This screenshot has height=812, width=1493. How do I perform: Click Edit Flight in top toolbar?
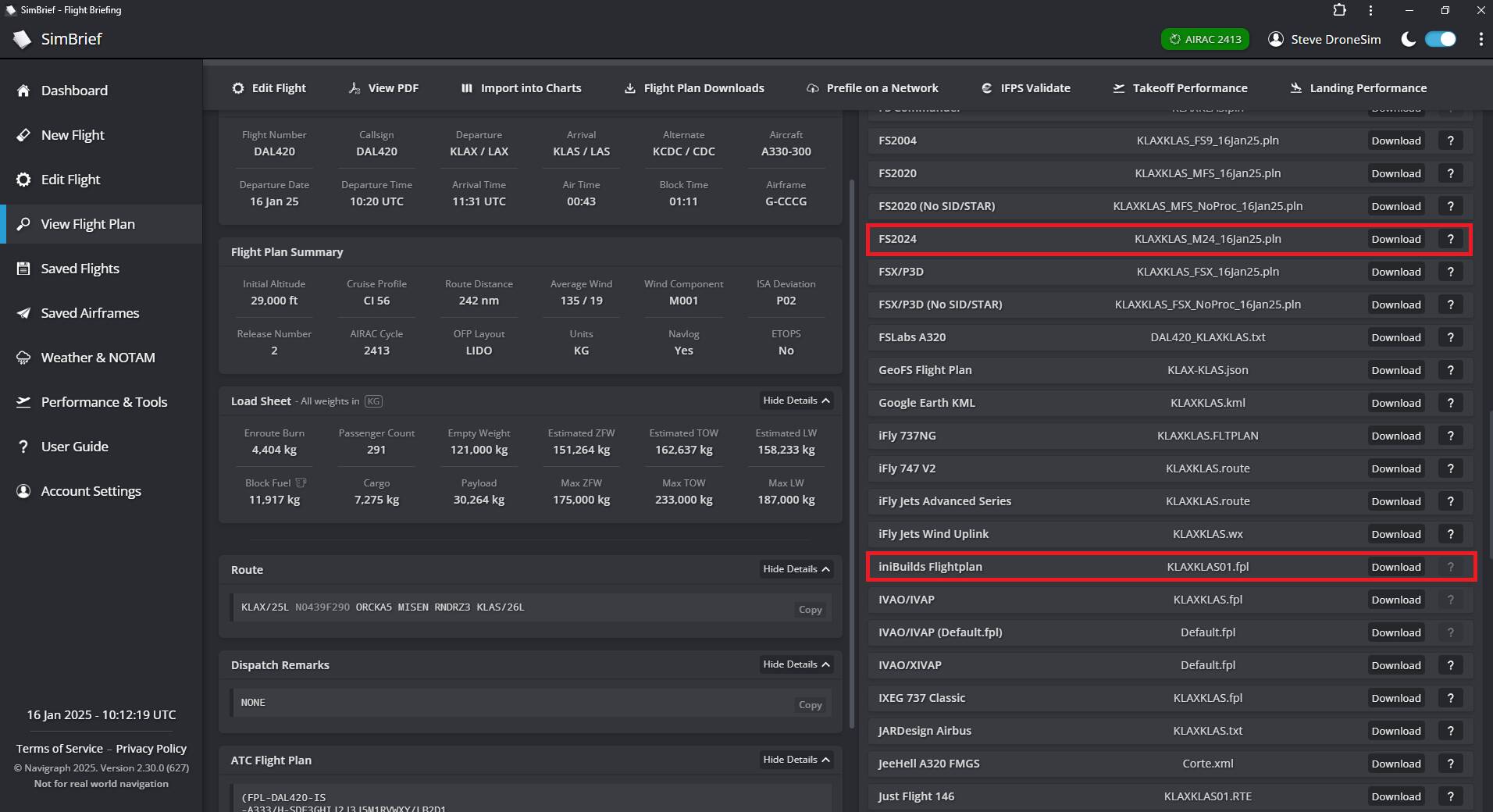269,88
